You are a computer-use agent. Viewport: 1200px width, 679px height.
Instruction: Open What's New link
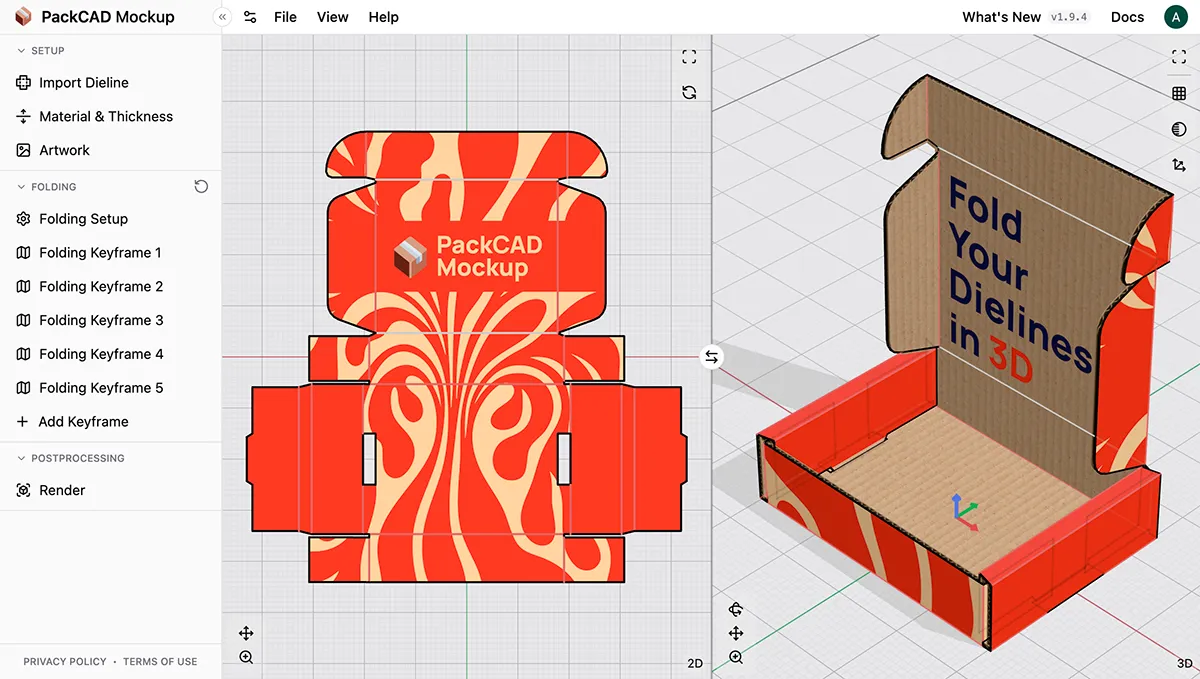[x=1001, y=17]
